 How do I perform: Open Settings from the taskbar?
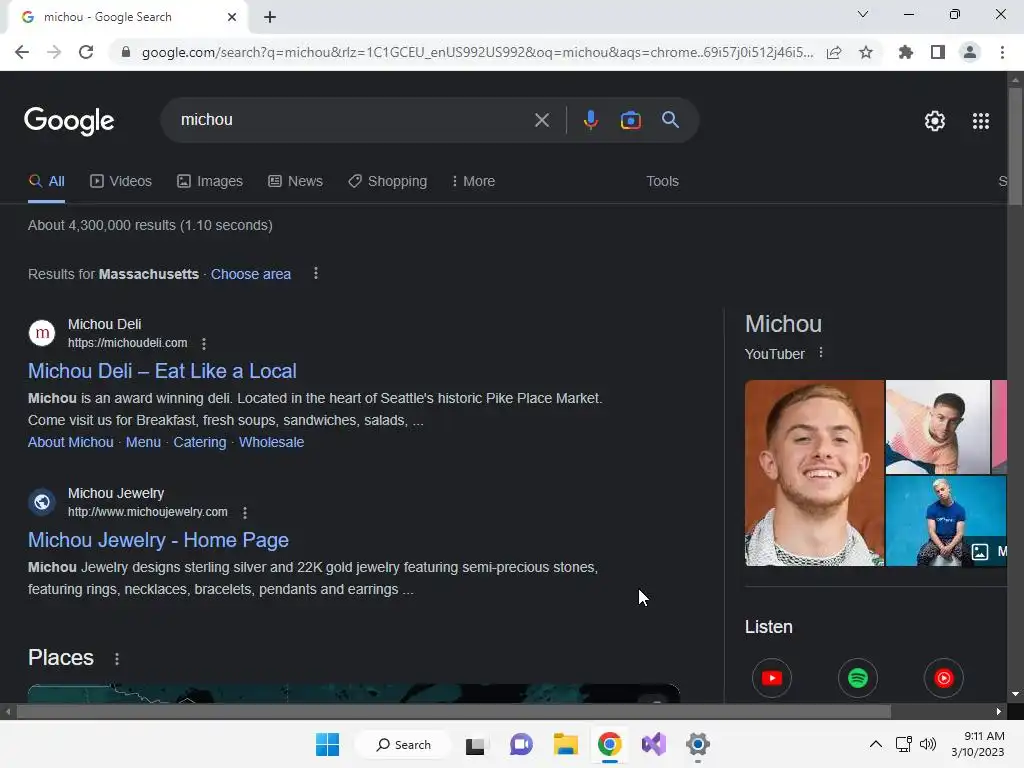pyautogui.click(x=697, y=744)
